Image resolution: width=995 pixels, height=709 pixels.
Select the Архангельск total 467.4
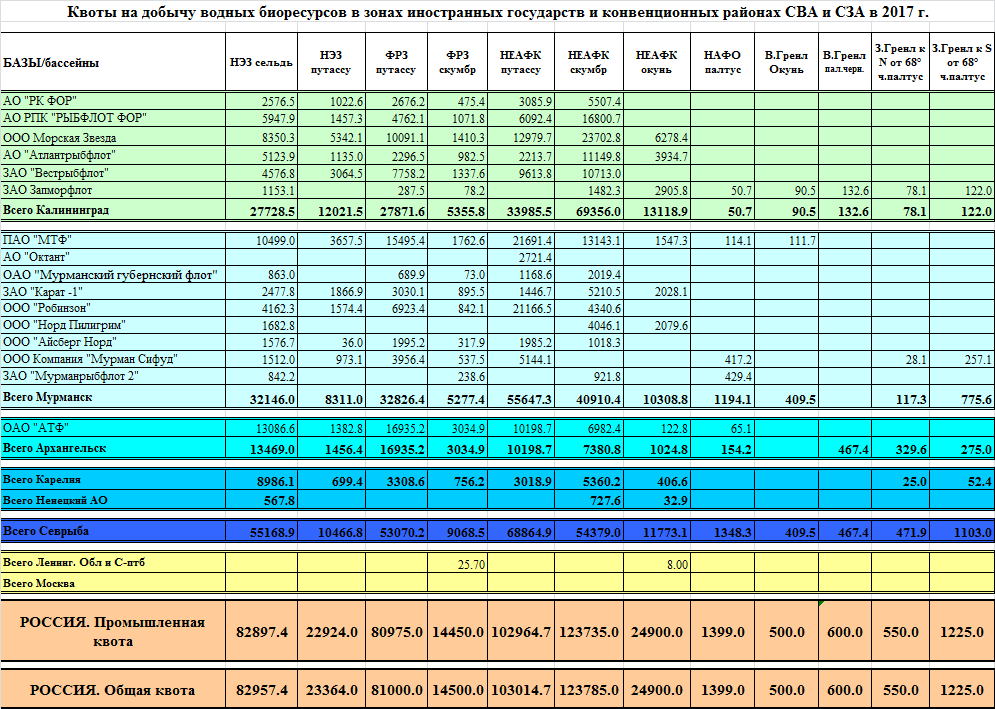845,448
